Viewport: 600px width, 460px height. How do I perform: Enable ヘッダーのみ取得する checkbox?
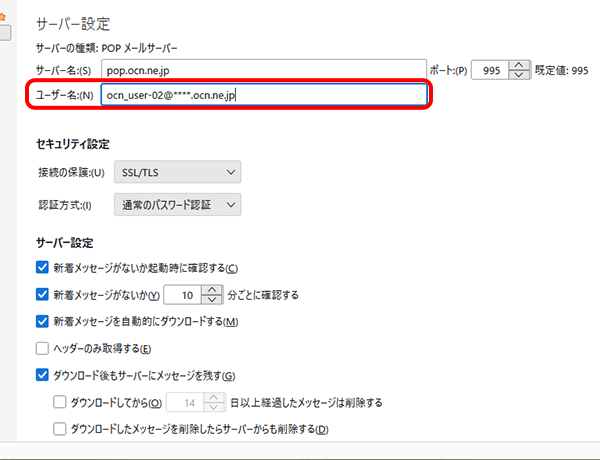[x=42, y=349]
